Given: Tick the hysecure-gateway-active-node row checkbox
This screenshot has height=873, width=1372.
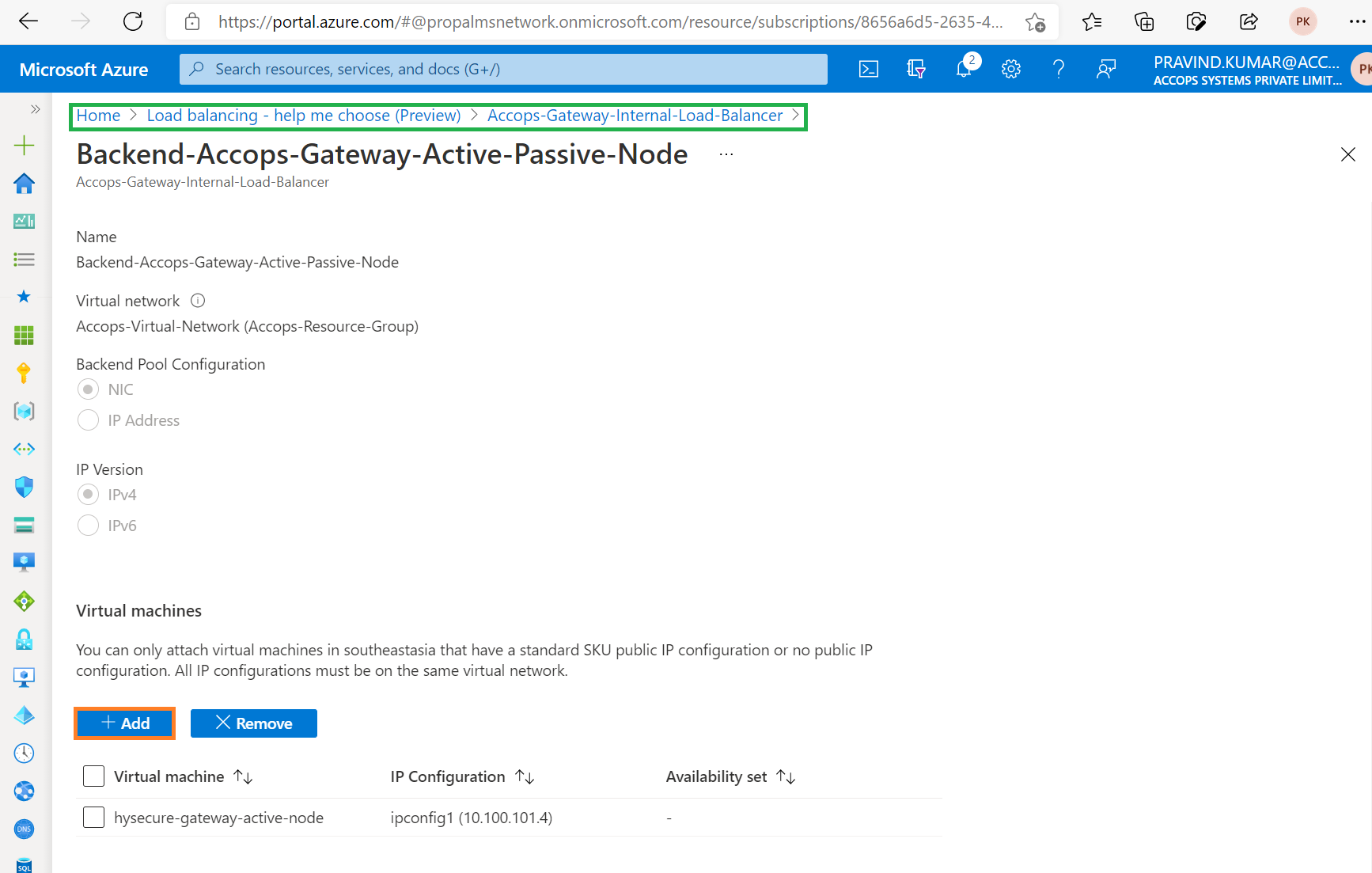Looking at the screenshot, I should pyautogui.click(x=93, y=818).
